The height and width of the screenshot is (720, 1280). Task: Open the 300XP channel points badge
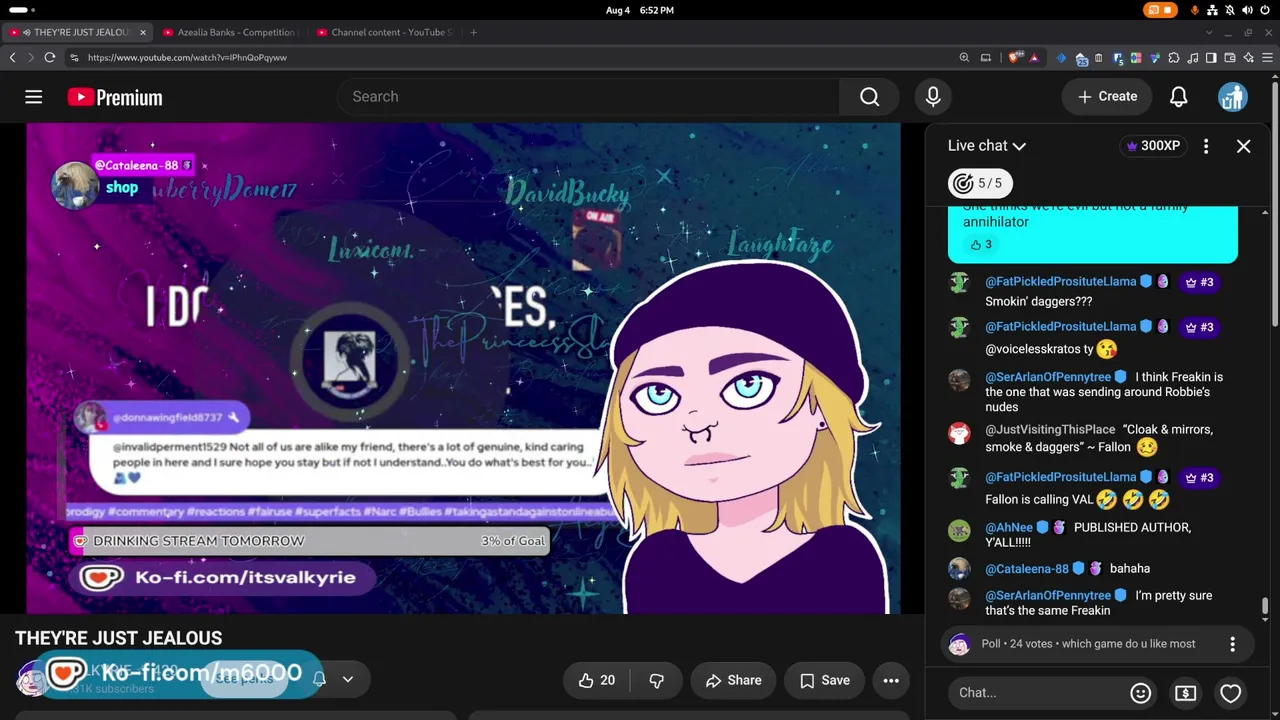[1153, 146]
